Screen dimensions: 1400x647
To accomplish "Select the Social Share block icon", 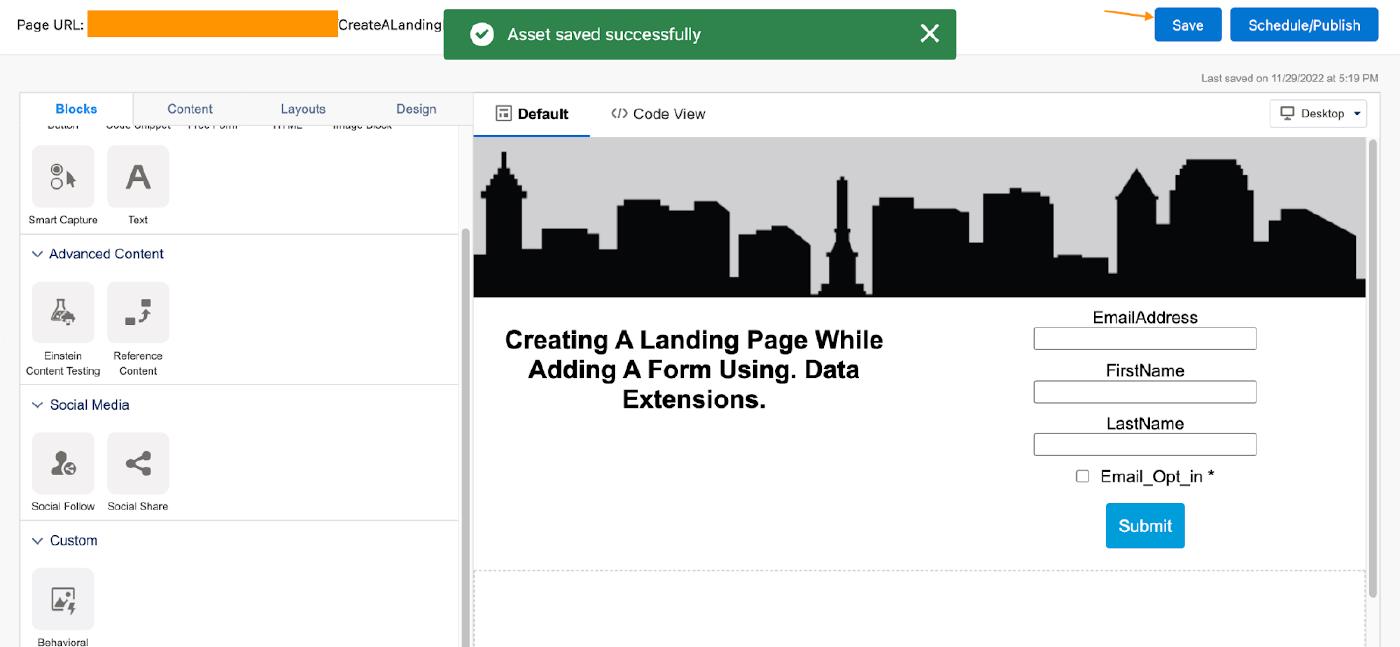I will tap(138, 464).
